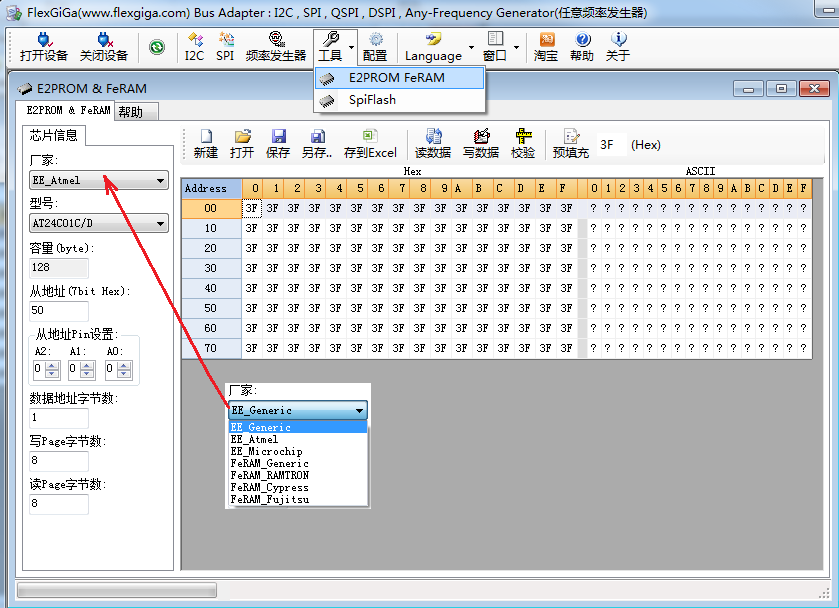
Task: Click the 关闭设备 (close device) toolbar icon
Action: 104,46
